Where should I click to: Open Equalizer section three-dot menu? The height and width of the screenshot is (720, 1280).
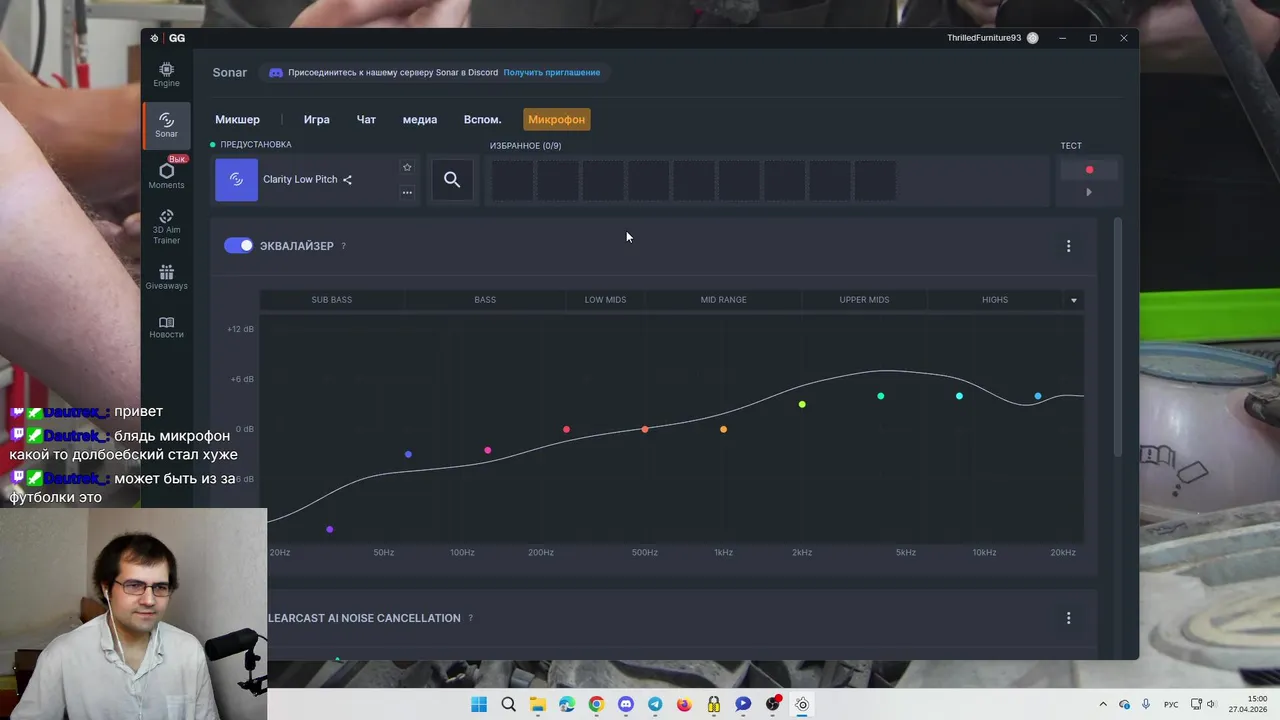coord(1068,246)
